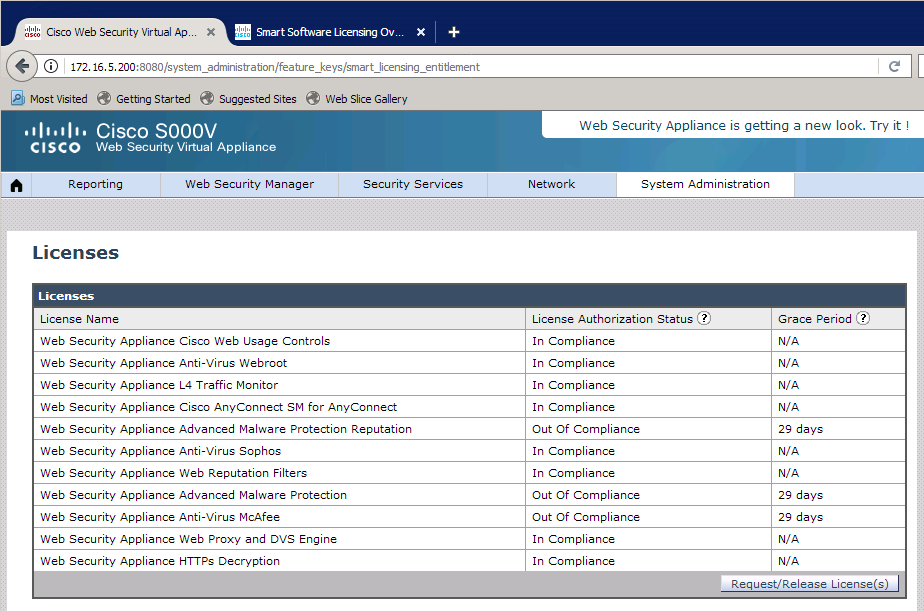Expand the Web Security Manager menu
This screenshot has width=924, height=611.
[249, 184]
